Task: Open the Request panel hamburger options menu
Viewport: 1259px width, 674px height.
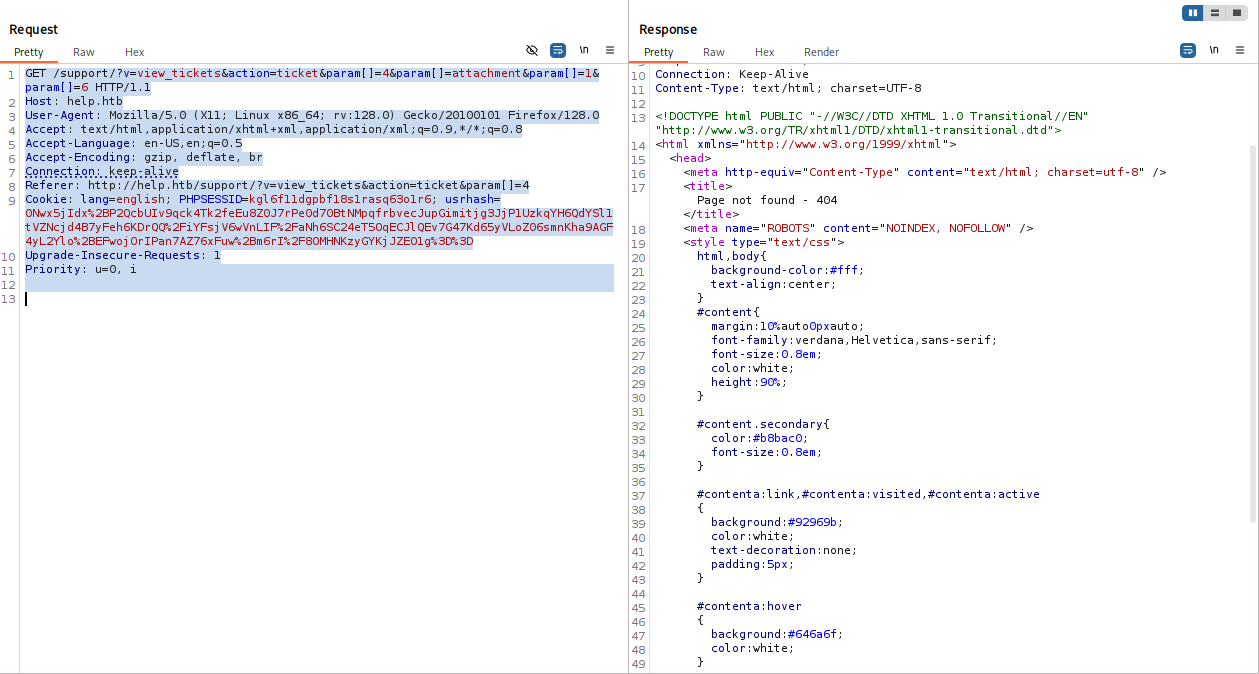Action: pos(609,50)
